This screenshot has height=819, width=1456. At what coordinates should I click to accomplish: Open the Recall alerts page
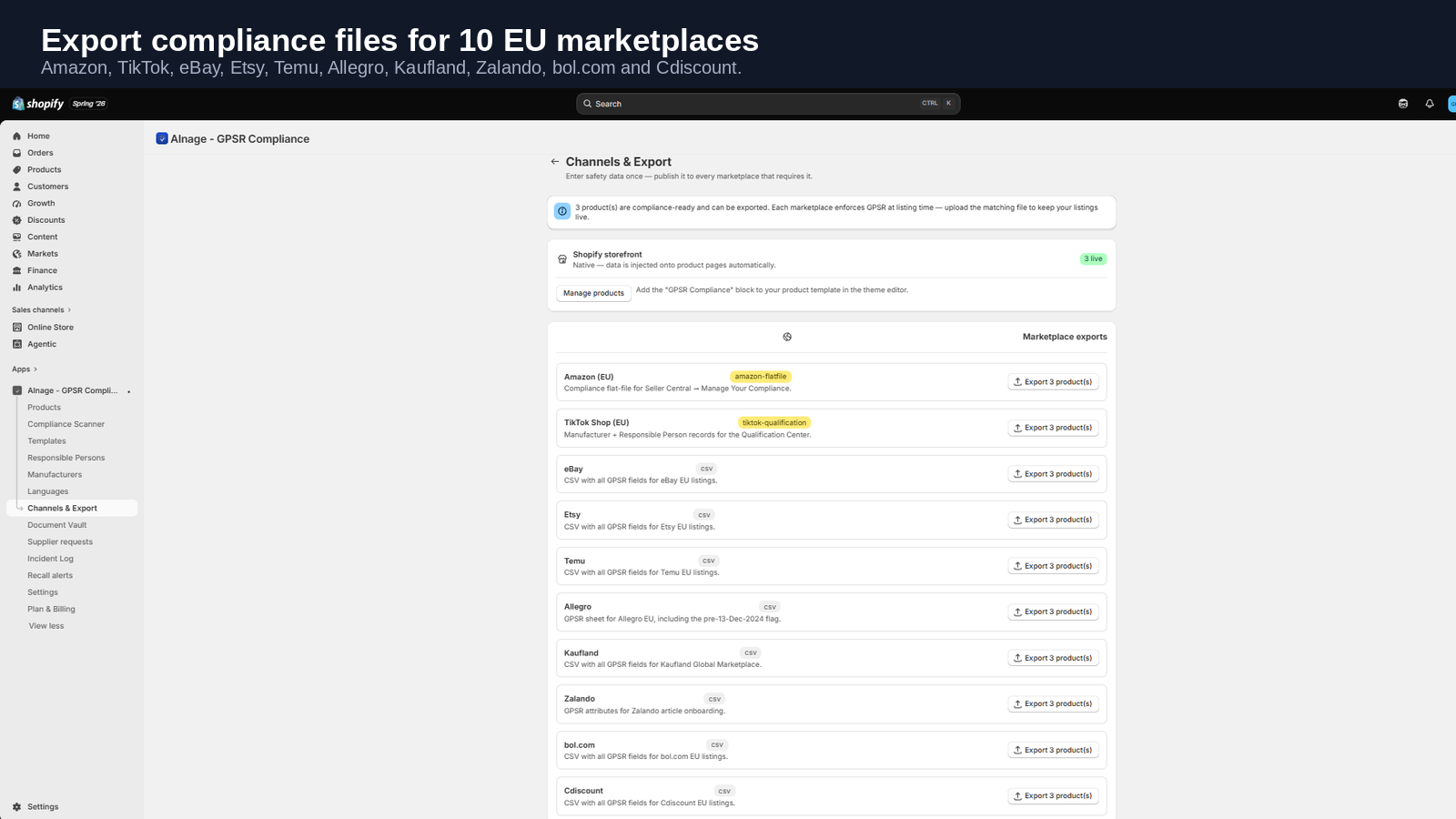[50, 576]
